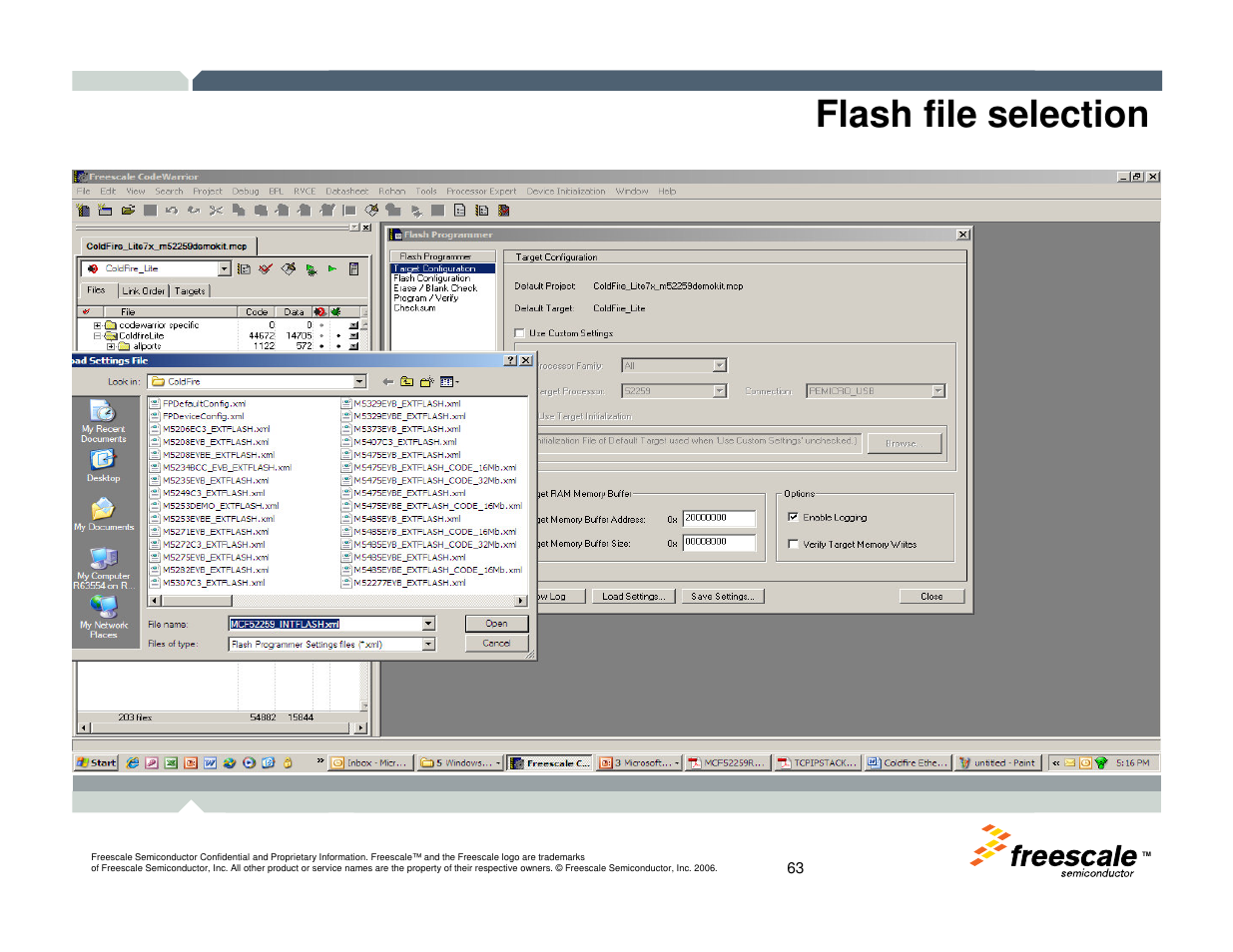Open My Network Places in places bar
Image resolution: width=1233 pixels, height=952 pixels.
[x=103, y=617]
